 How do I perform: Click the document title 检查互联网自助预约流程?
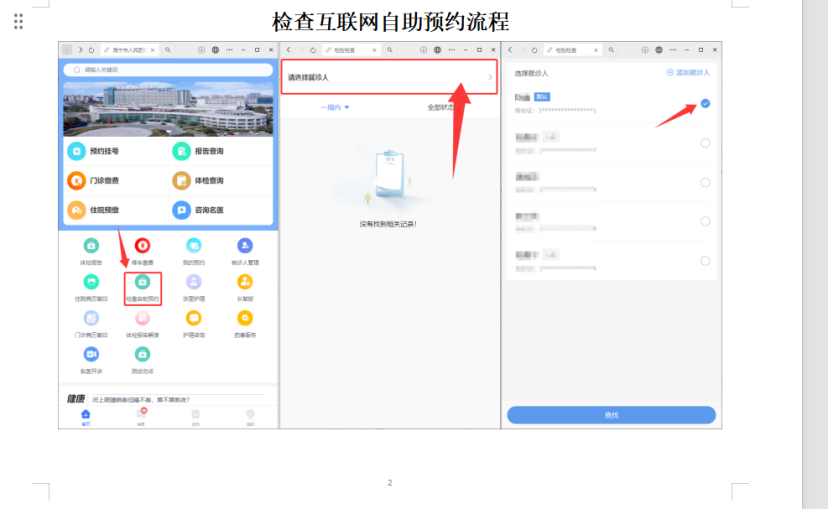coord(390,22)
